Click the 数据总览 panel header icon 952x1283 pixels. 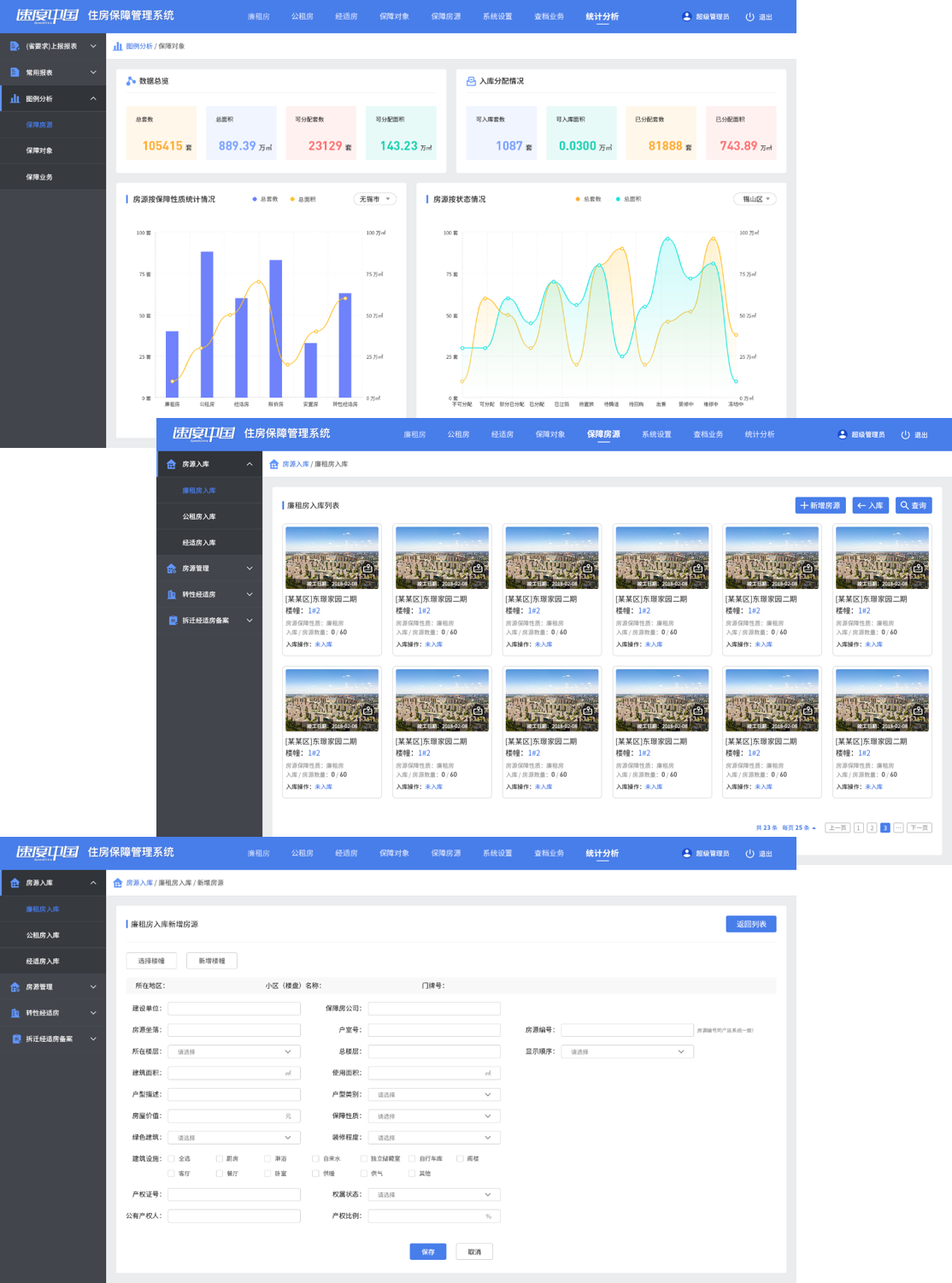pos(131,81)
